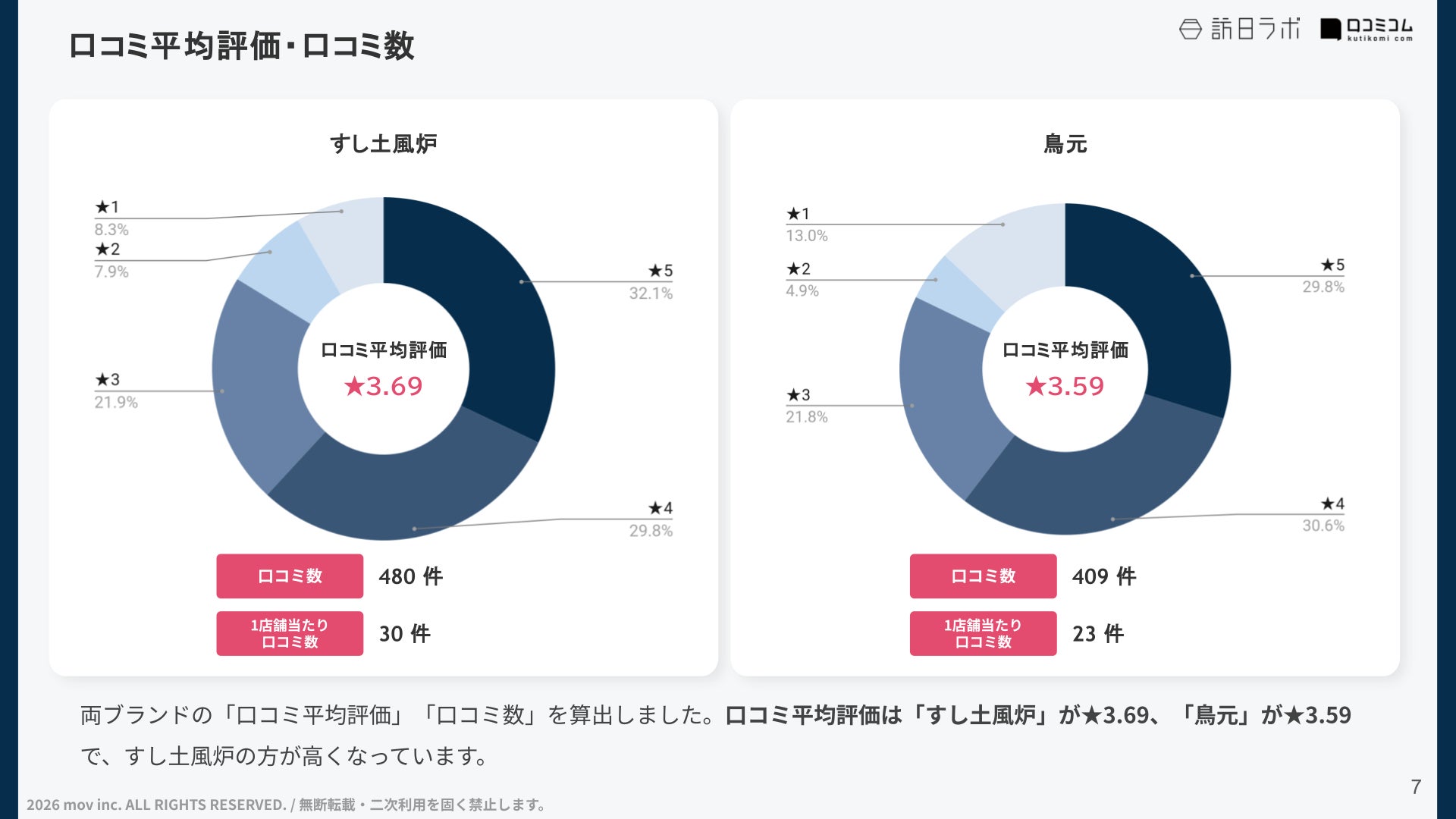The image size is (1456, 819).
Task: Select the ★2 4.9% label of 鳥元
Action: (x=802, y=280)
